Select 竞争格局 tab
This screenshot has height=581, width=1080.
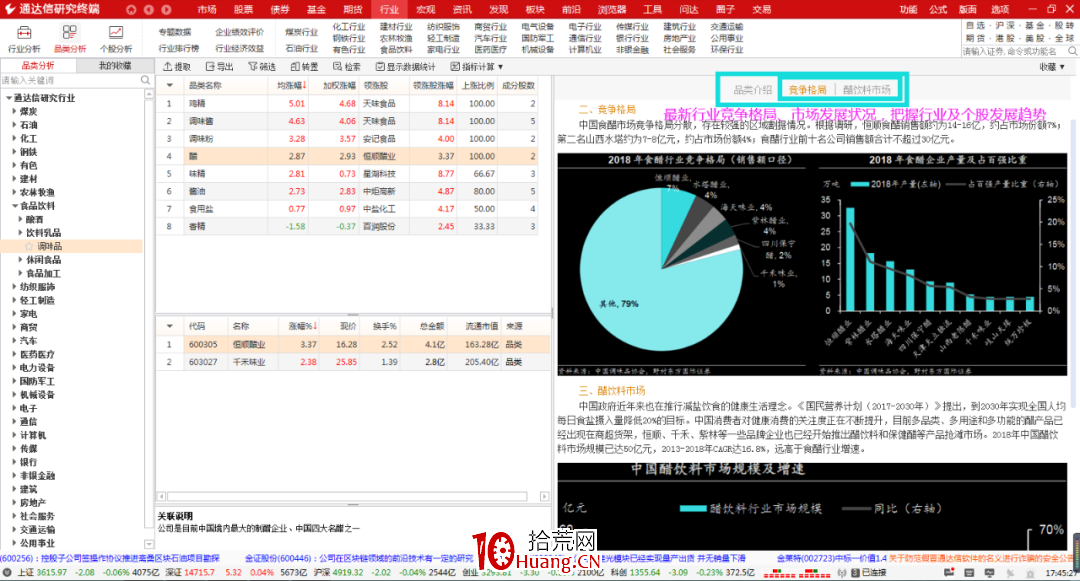[x=807, y=89]
